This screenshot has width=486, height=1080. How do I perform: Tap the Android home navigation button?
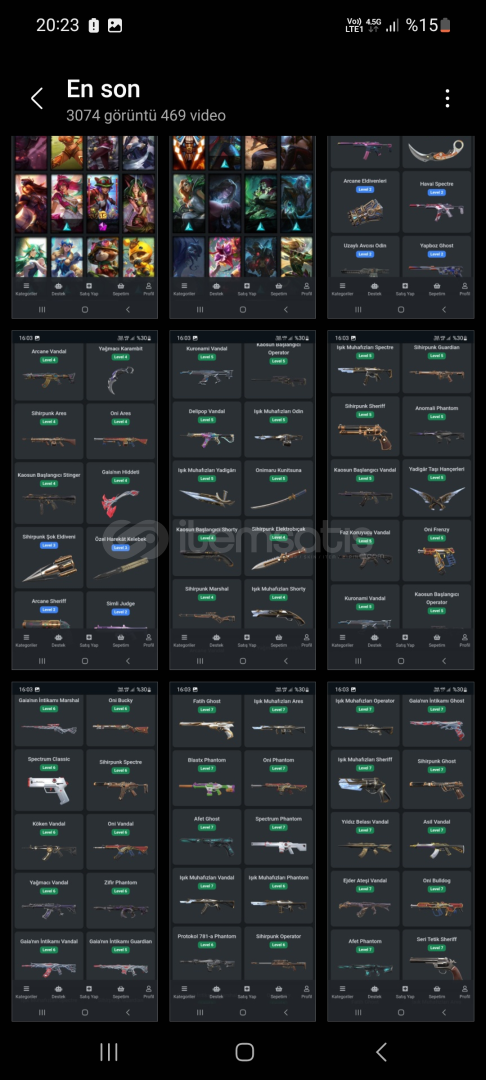tap(244, 1051)
